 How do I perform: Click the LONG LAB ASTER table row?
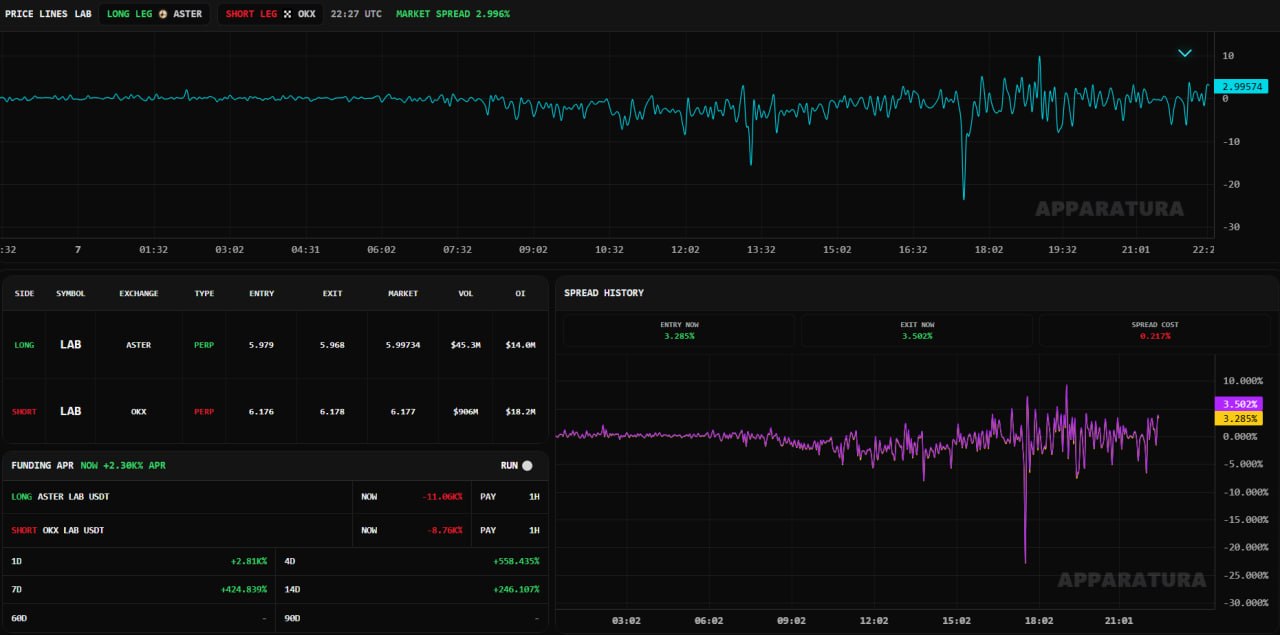coord(275,344)
